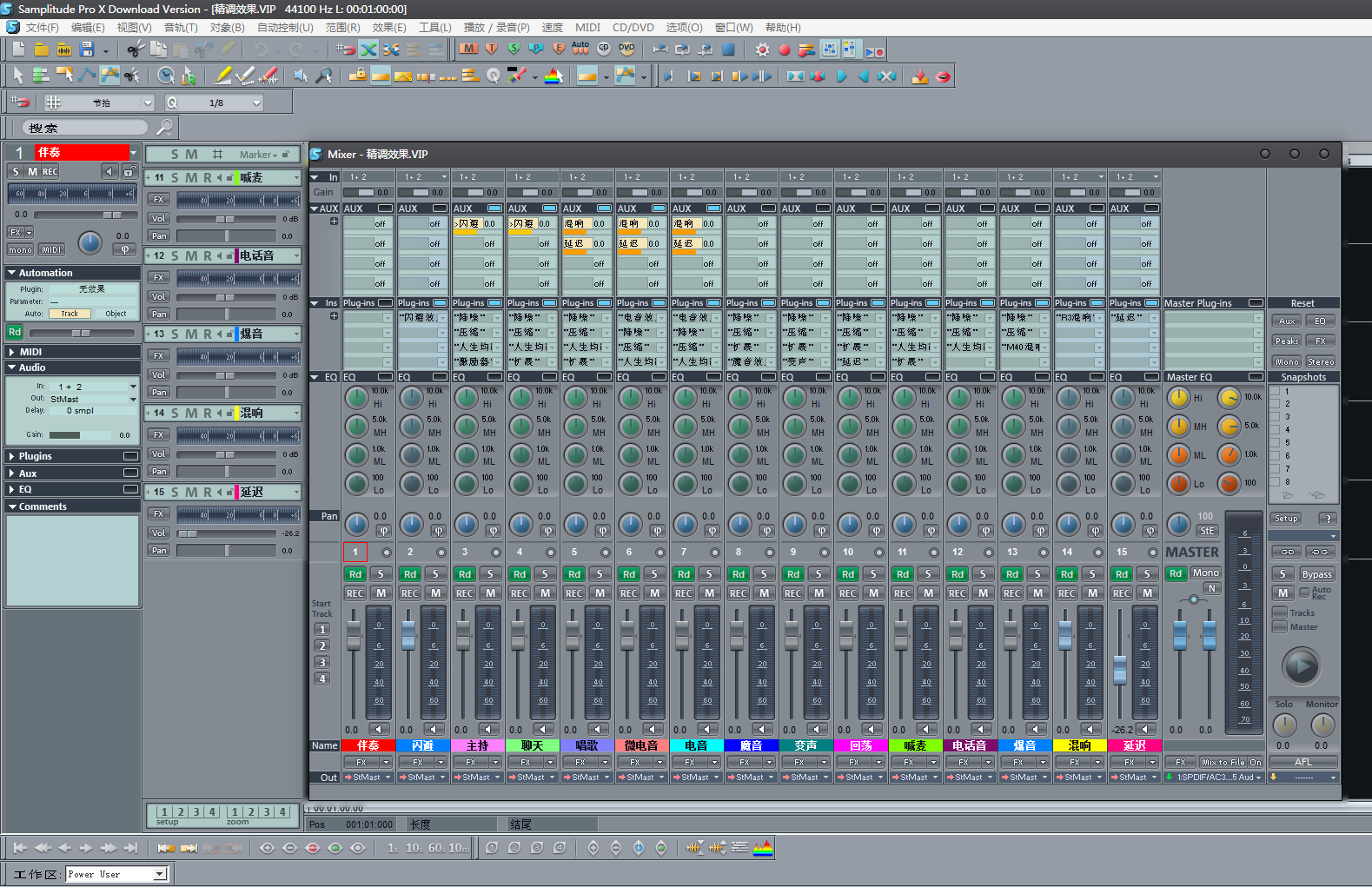Image resolution: width=1372 pixels, height=887 pixels.
Task: Adjust the volume fader of channel 15 延迟
Action: pos(1120,669)
